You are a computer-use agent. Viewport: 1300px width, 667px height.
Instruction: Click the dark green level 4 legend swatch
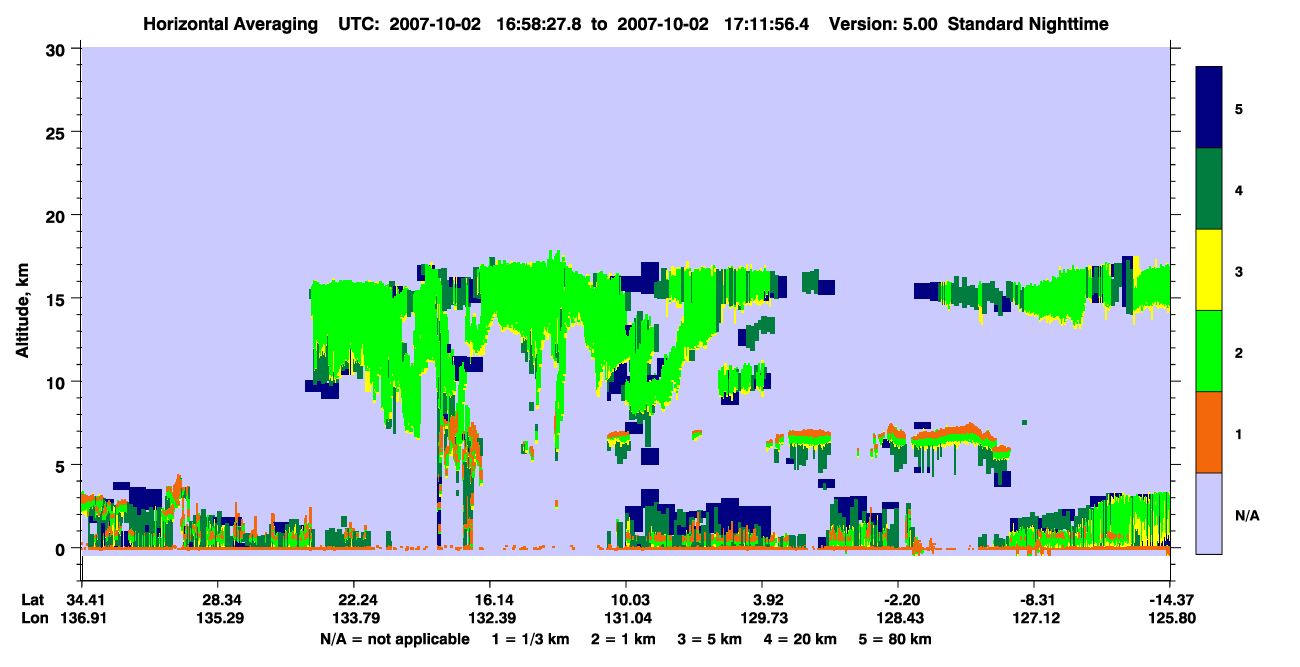point(1209,189)
